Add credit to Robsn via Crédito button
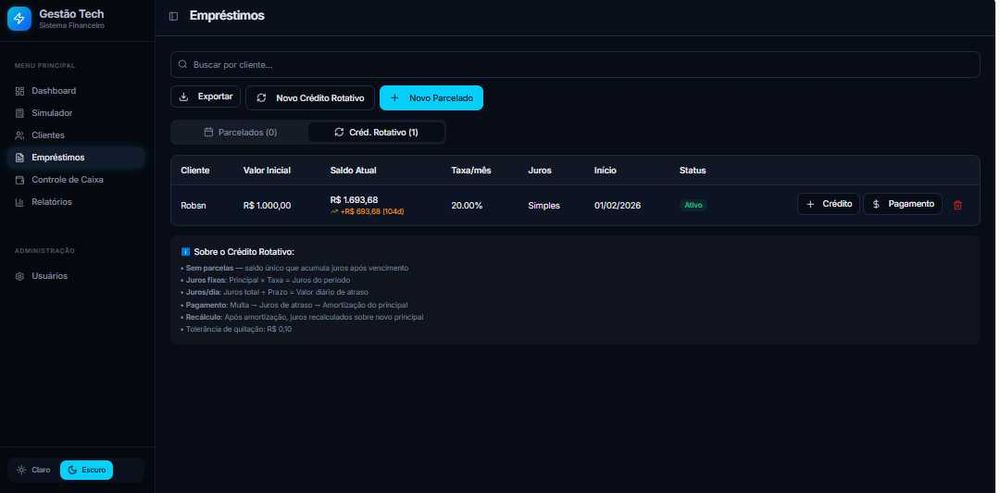The width and height of the screenshot is (1000, 493). click(x=828, y=204)
